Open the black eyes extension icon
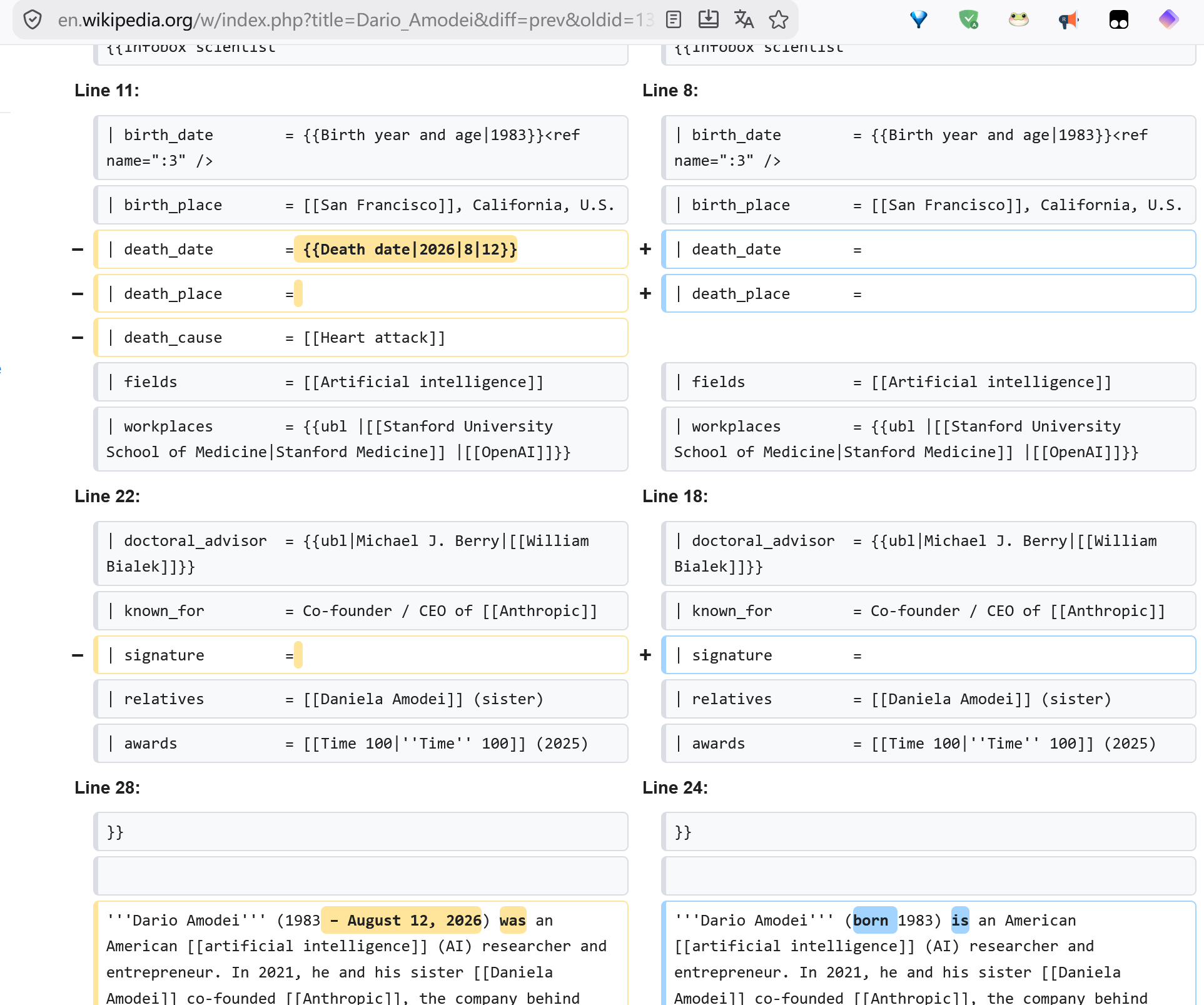This screenshot has width=1204, height=1005. (1118, 20)
